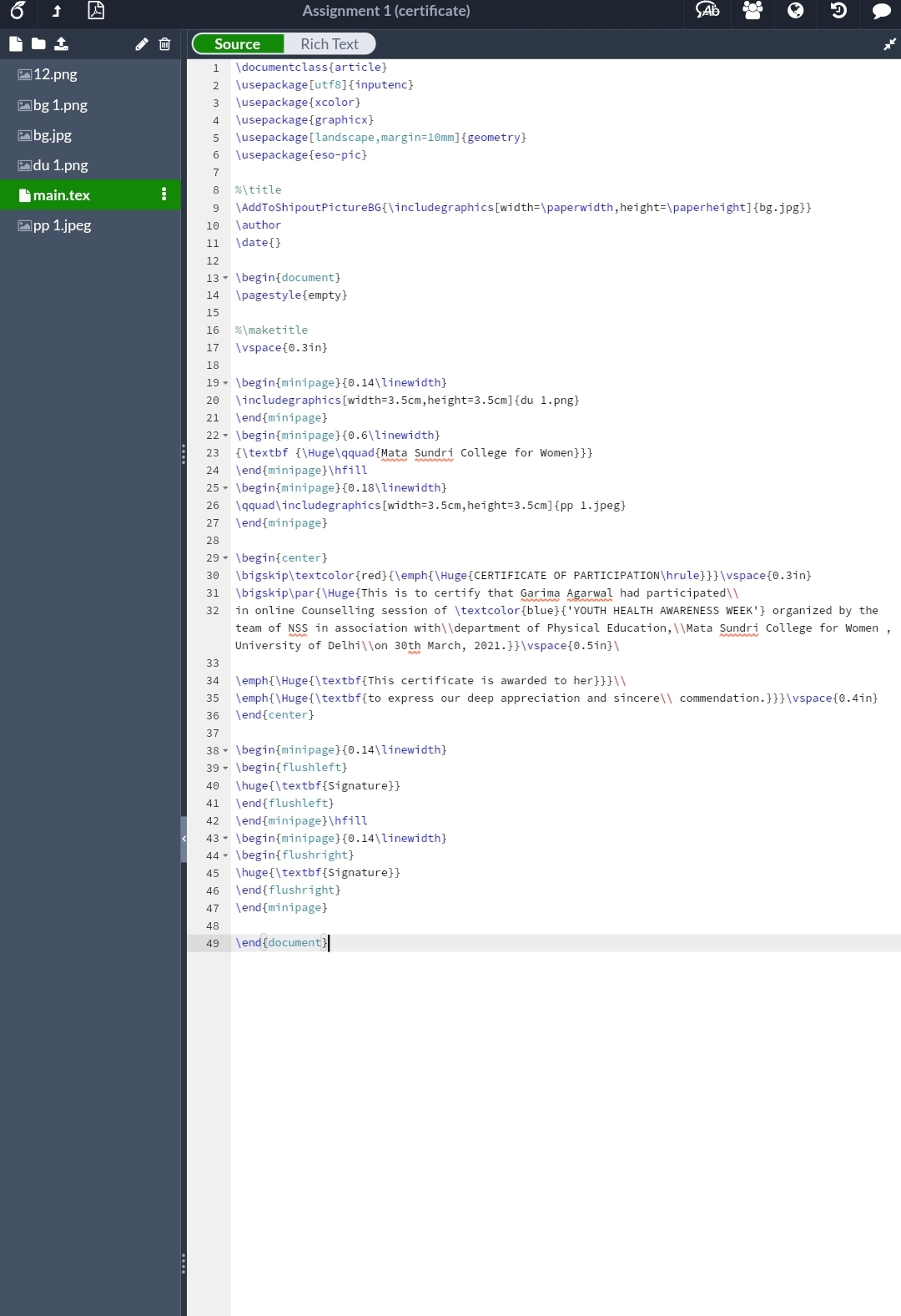Image resolution: width=901 pixels, height=1316 pixels.
Task: Create a new folder icon
Action: tap(38, 44)
